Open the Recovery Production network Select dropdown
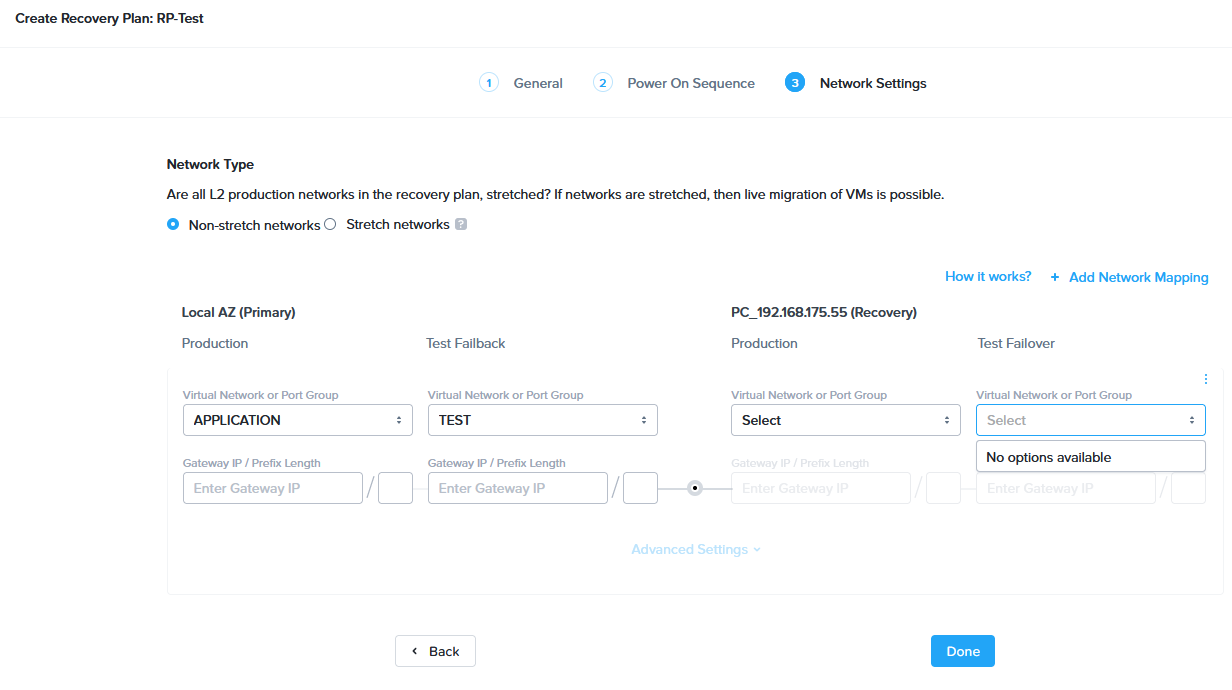1232x690 pixels. (x=846, y=420)
